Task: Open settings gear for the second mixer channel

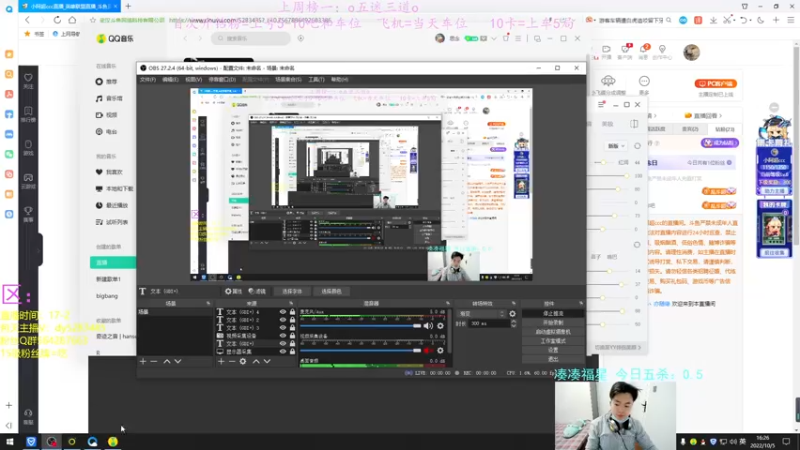Action: (440, 351)
